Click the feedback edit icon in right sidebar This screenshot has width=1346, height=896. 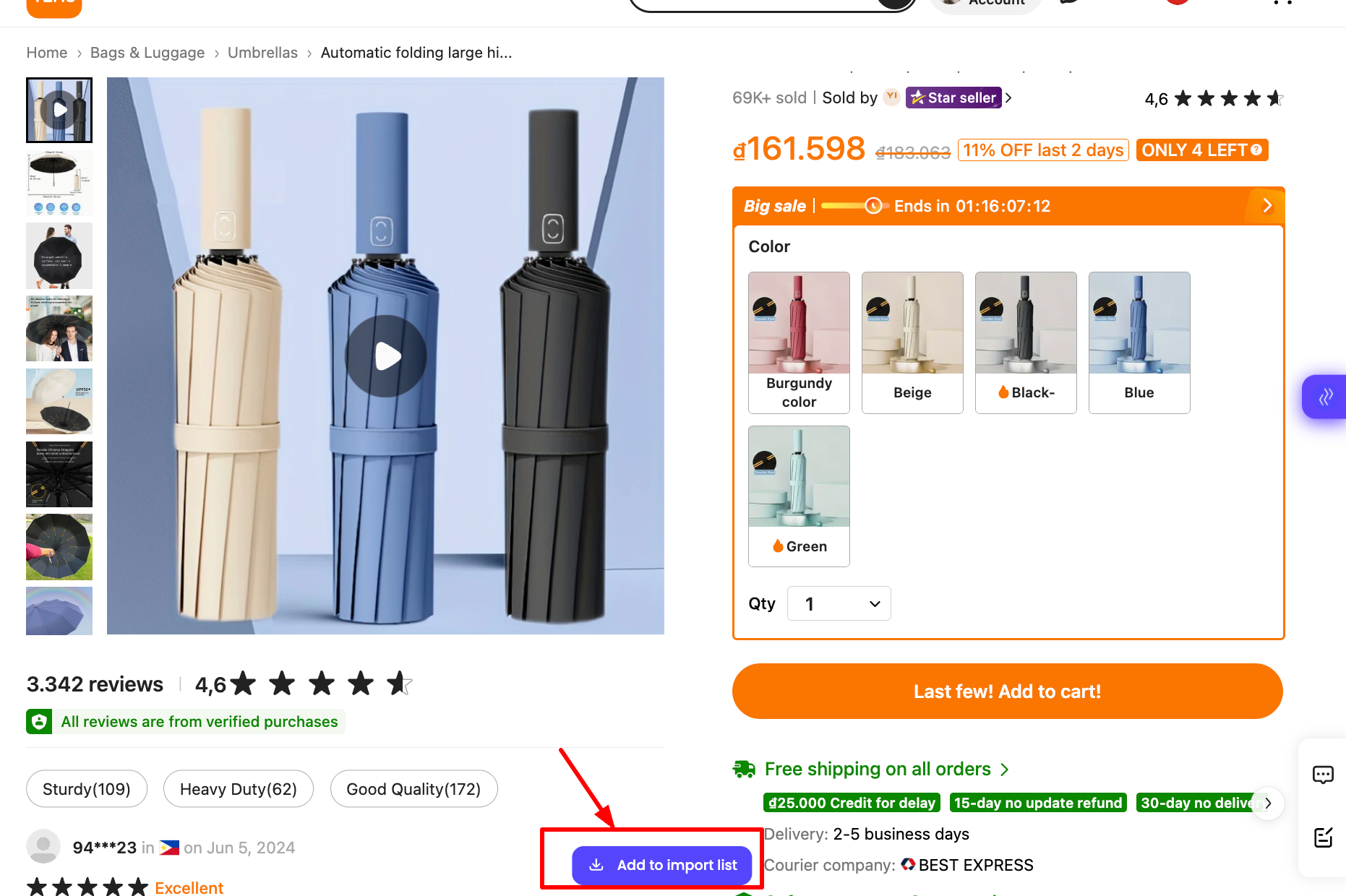coord(1324,838)
